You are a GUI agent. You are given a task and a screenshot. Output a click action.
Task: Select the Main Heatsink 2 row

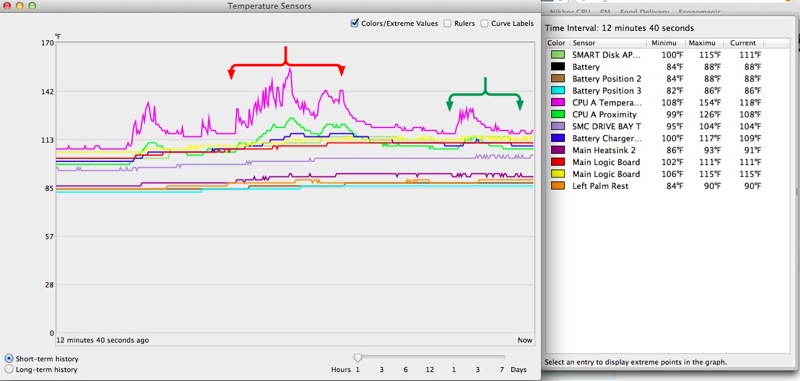click(x=668, y=150)
